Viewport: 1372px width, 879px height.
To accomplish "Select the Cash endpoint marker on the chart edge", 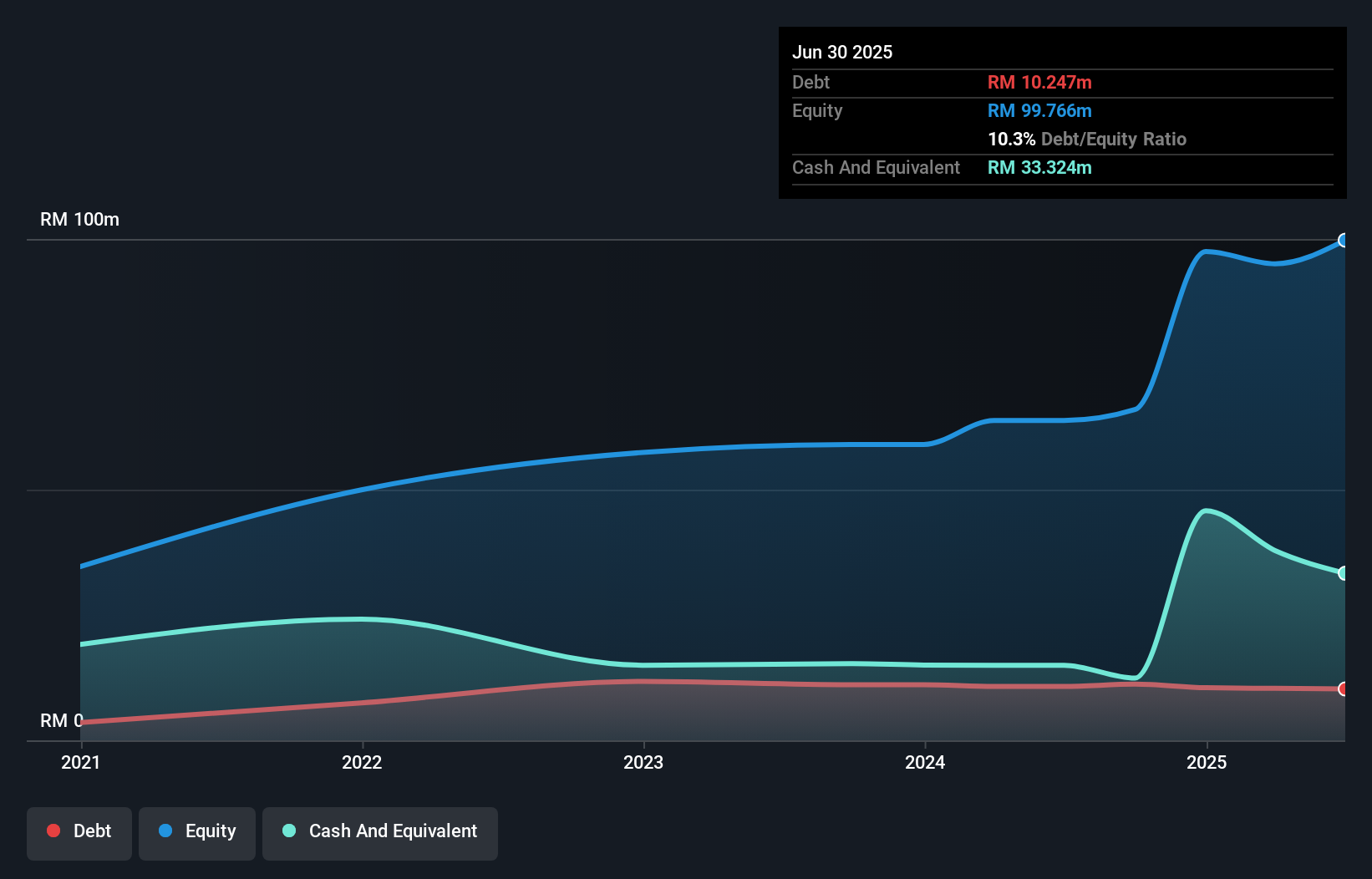I will pos(1344,572).
